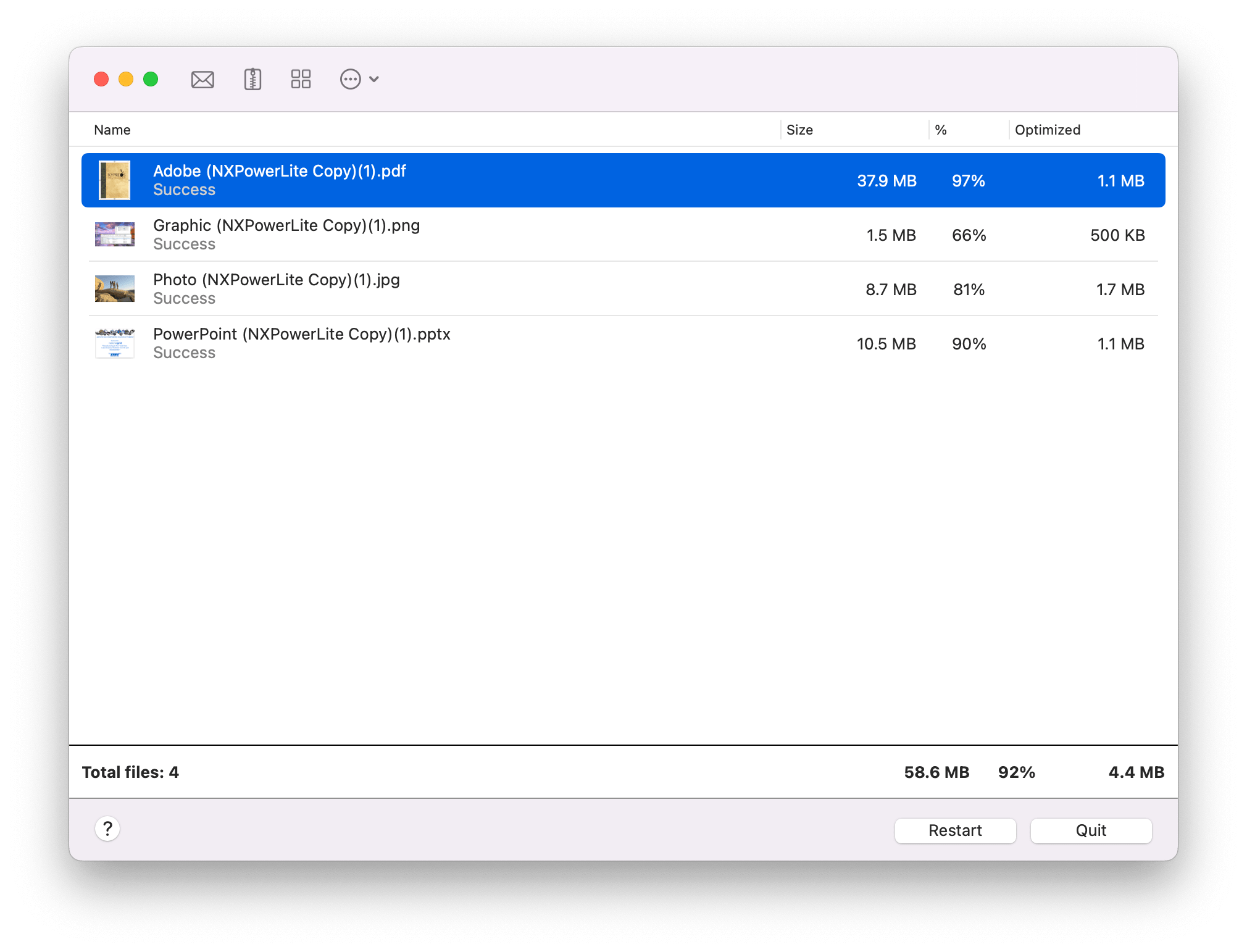Click the ellipsis more-options icon
The height and width of the screenshot is (952, 1247).
[x=350, y=79]
